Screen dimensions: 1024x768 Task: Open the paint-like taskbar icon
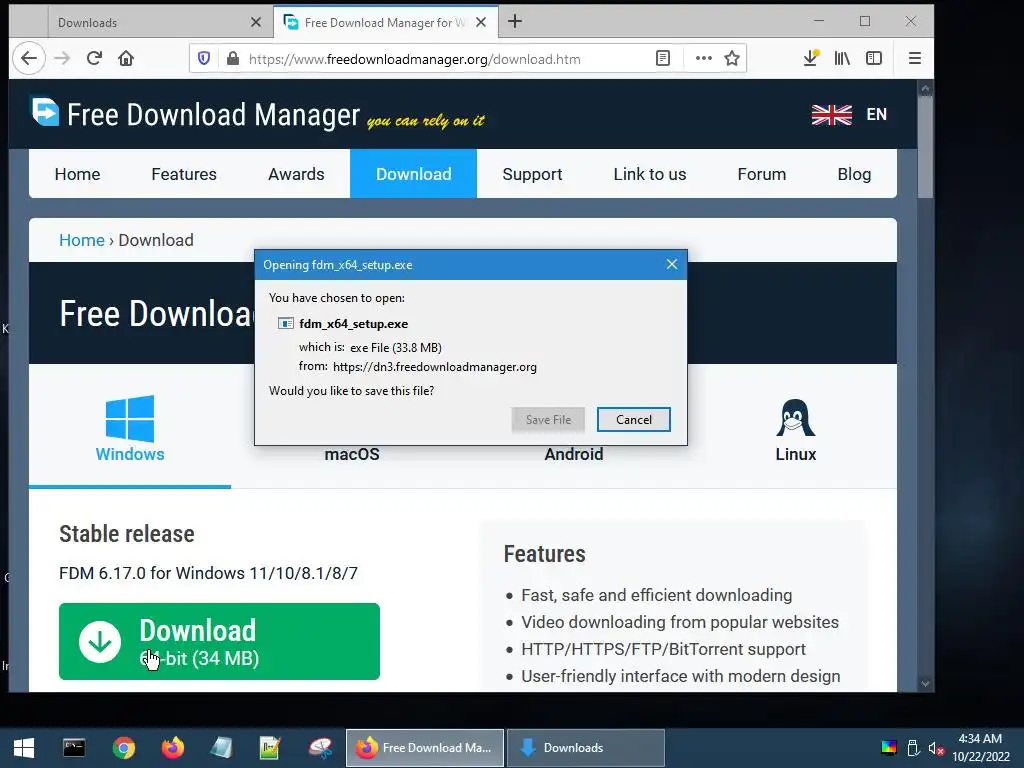pyautogui.click(x=320, y=748)
